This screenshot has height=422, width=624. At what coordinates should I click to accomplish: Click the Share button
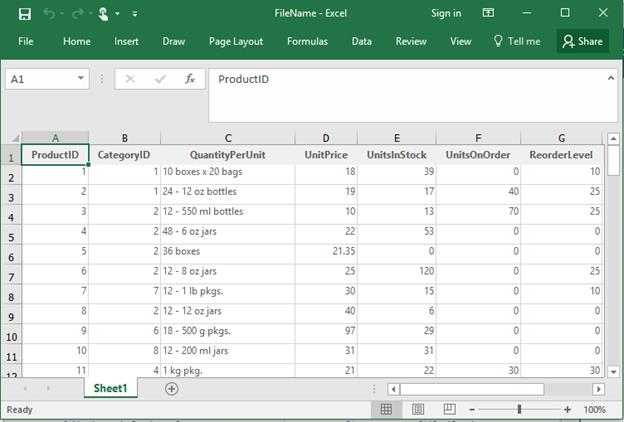(583, 41)
